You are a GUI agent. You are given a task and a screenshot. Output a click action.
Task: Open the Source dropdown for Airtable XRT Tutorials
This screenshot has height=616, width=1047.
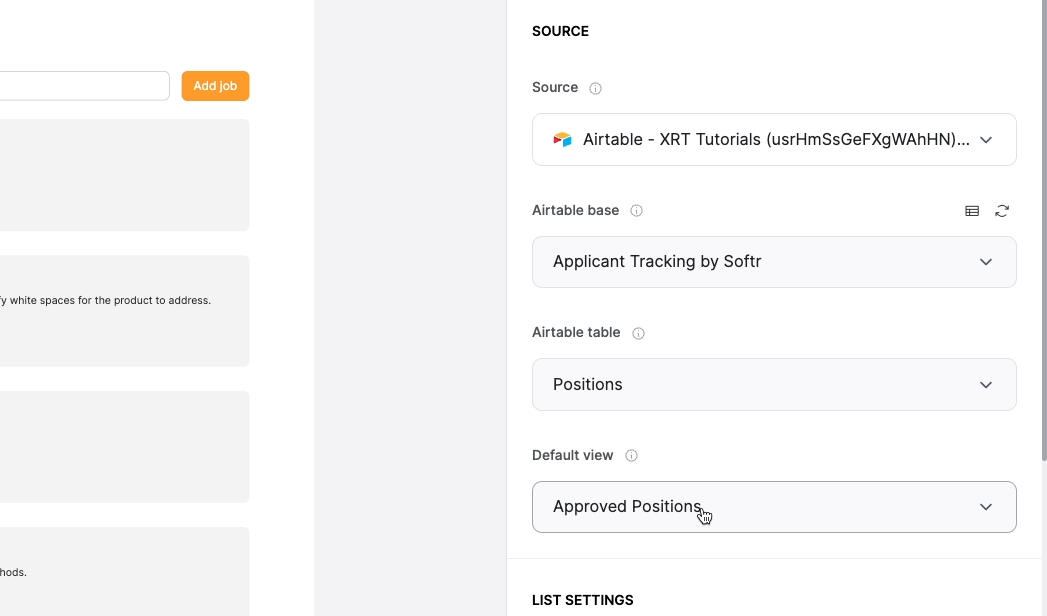pos(774,139)
